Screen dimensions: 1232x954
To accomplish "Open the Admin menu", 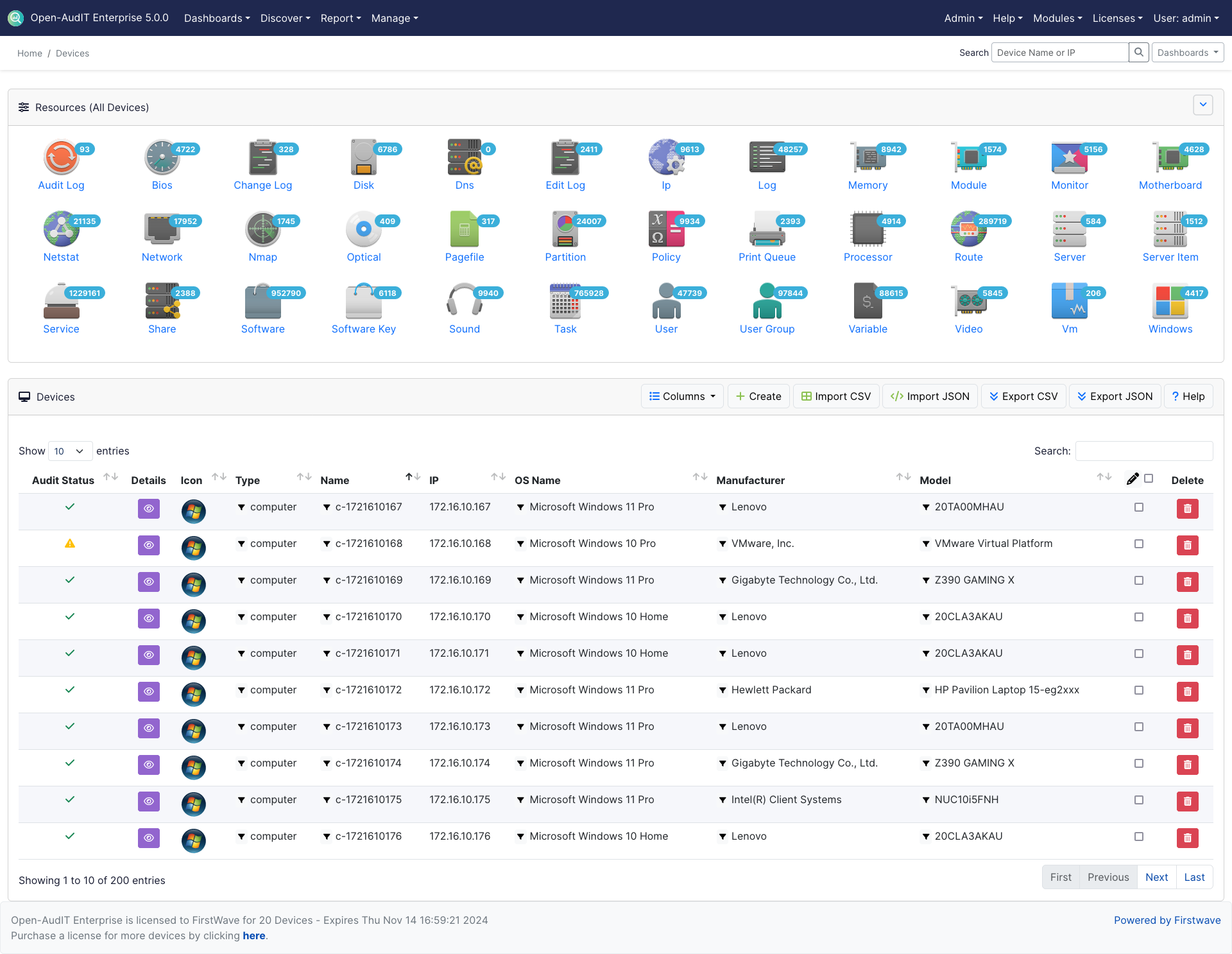I will [x=963, y=18].
